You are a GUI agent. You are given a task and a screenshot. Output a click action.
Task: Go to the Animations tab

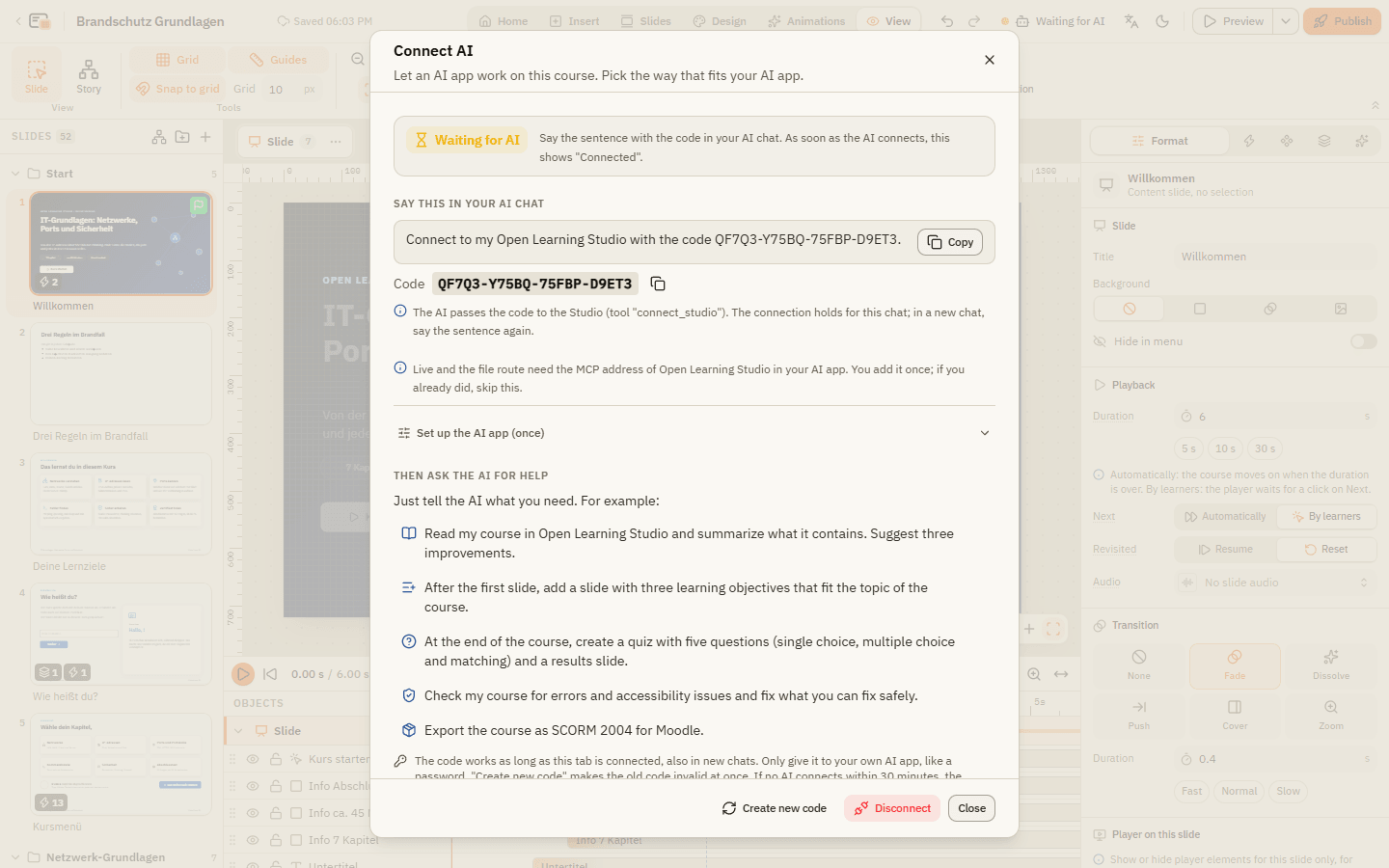click(806, 21)
